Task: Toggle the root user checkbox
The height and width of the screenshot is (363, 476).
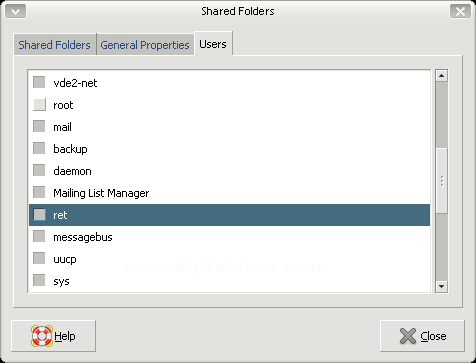Action: pyautogui.click(x=39, y=104)
